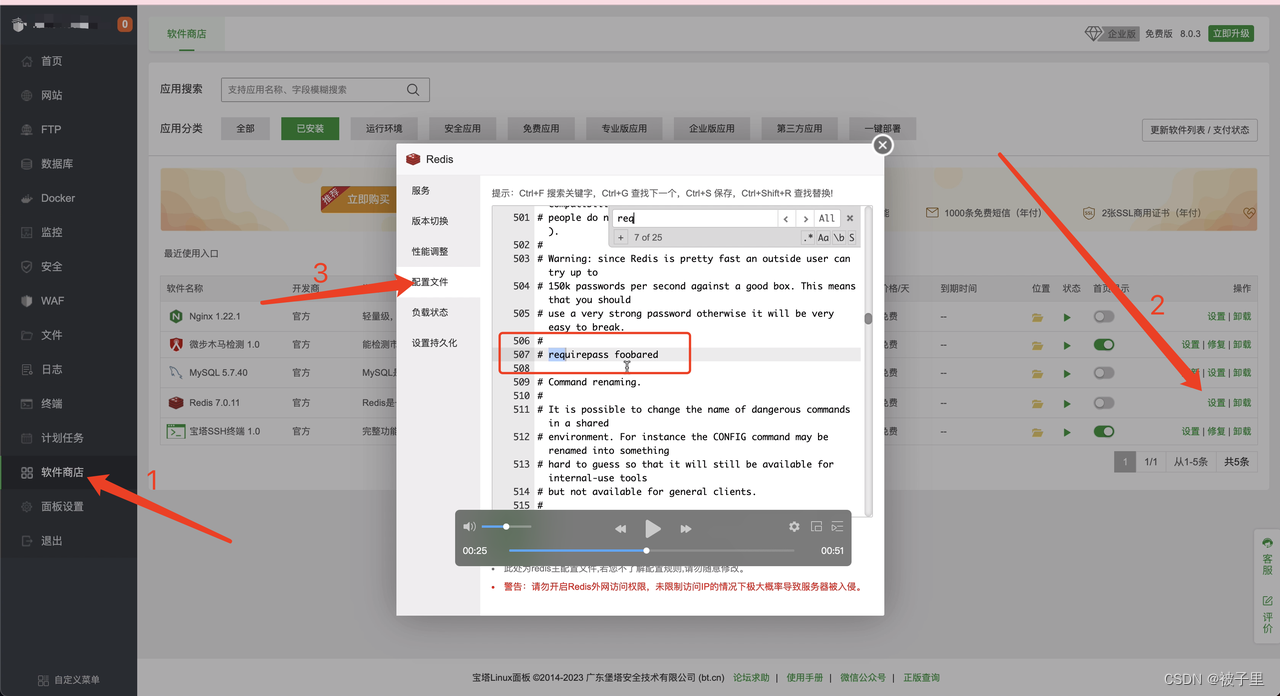1280x696 pixels.
Task: Open Redis location folder icon
Action: pos(1038,403)
